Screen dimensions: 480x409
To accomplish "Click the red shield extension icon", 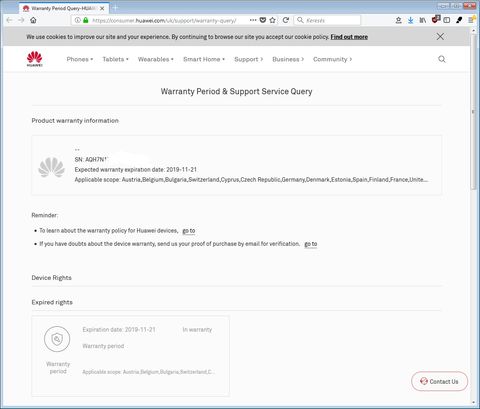I will coord(436,20).
